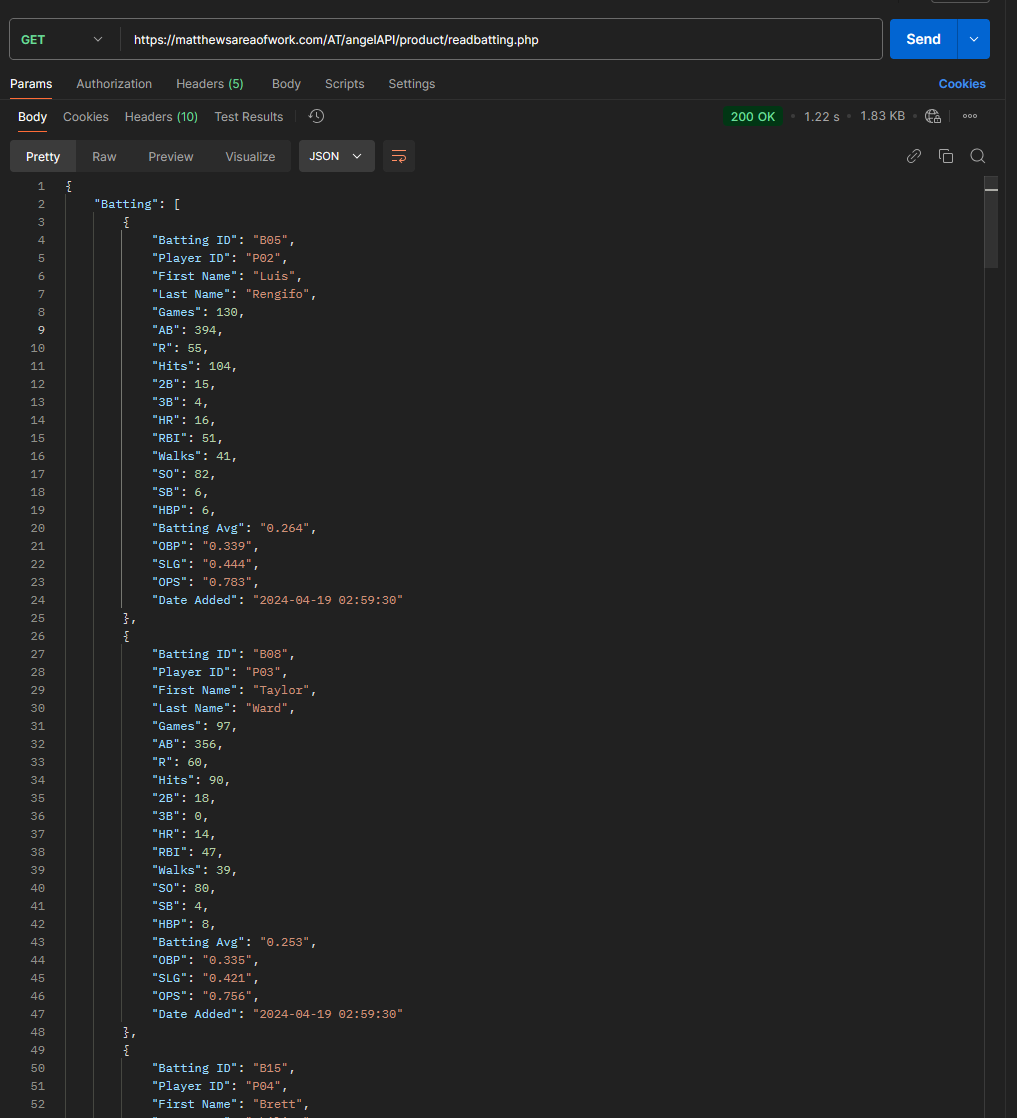Click line number 47 in gutter
This screenshot has height=1118, width=1017.
pos(38,1014)
